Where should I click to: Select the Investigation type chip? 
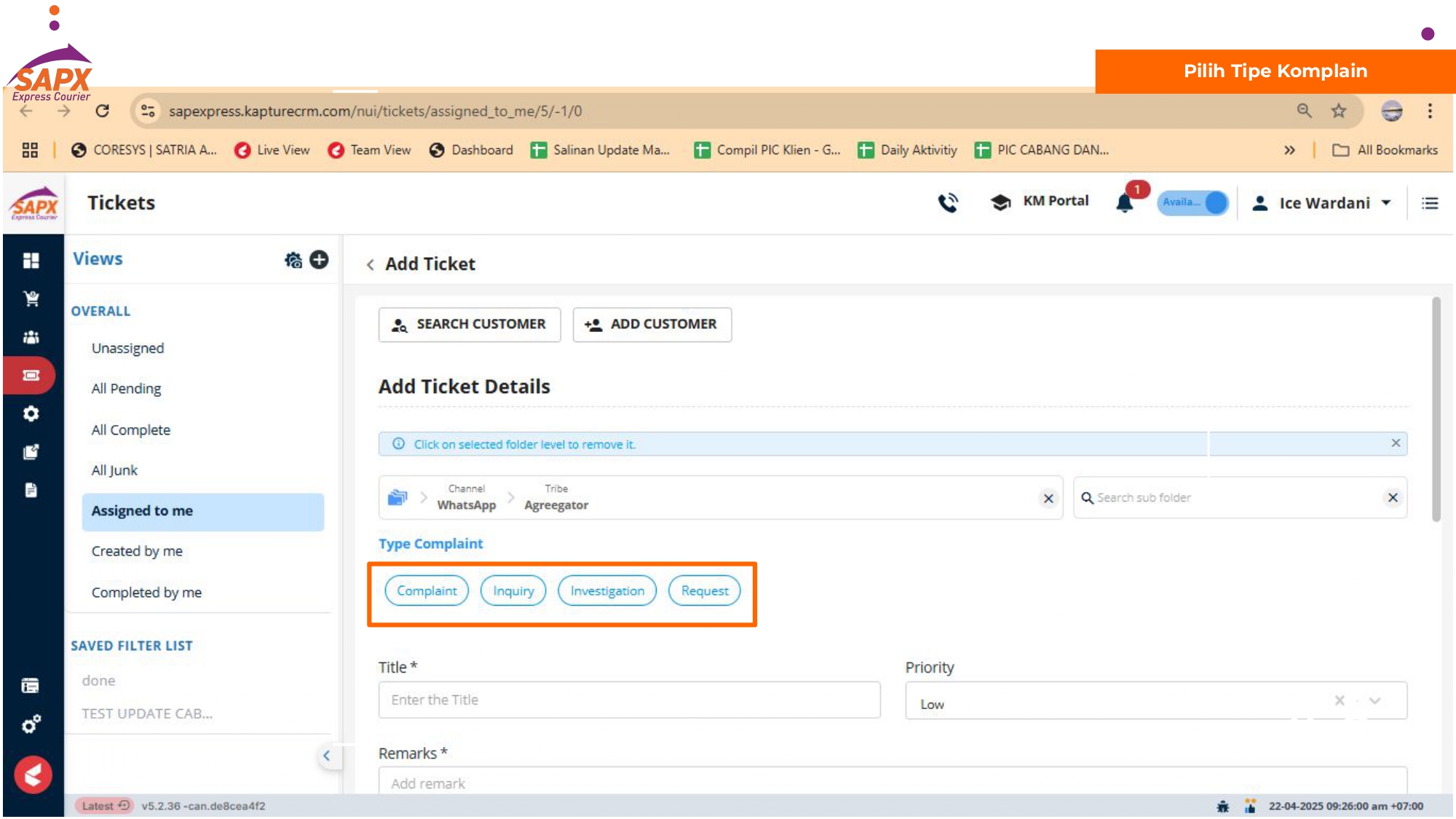[607, 590]
